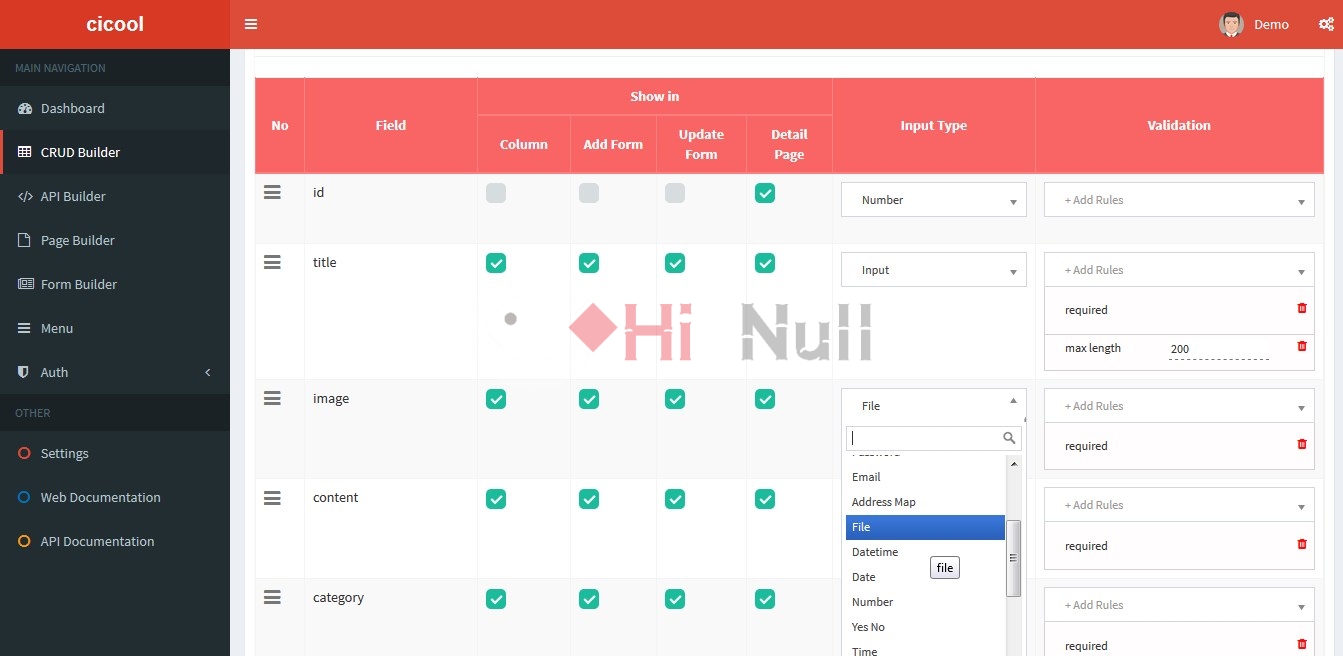Select Email in the input type list

click(x=925, y=477)
